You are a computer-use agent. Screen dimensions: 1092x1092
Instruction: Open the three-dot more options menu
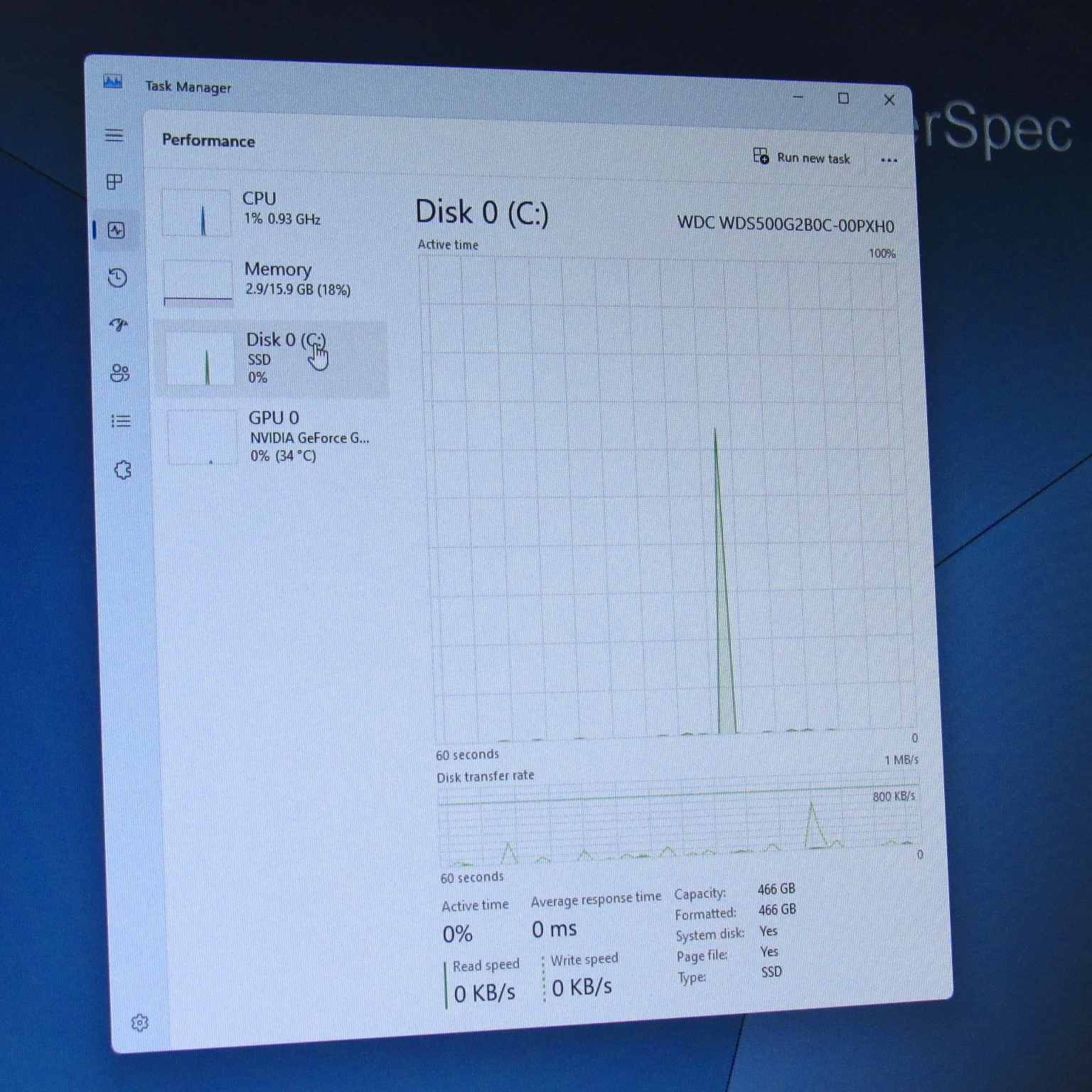click(x=889, y=160)
